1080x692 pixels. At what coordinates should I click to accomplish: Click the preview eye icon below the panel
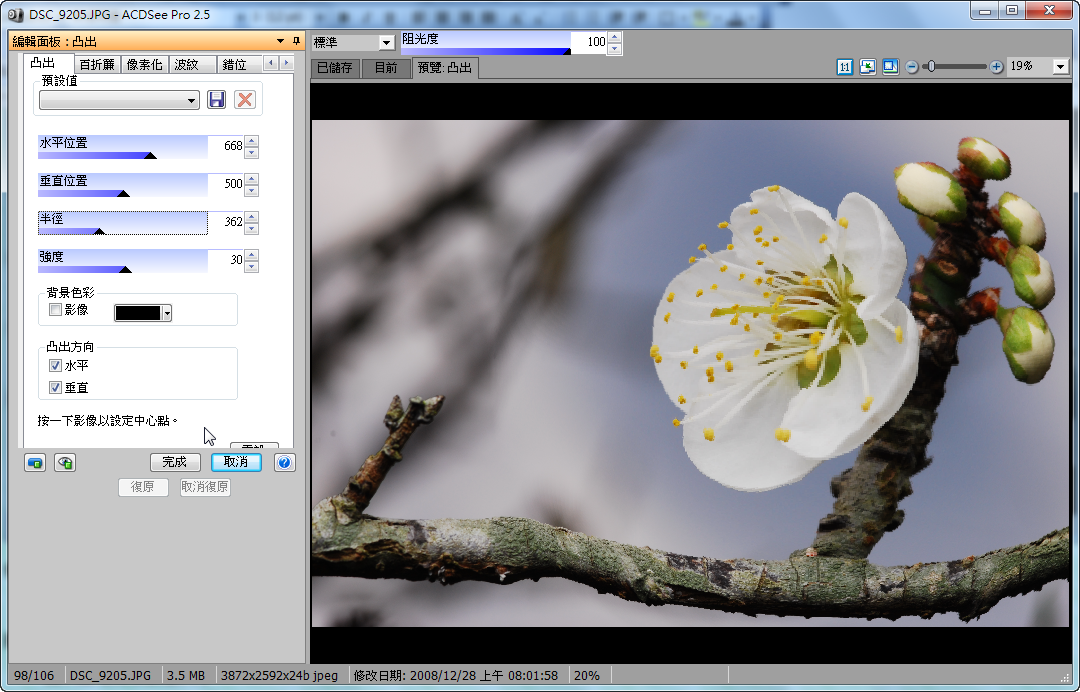tap(65, 462)
